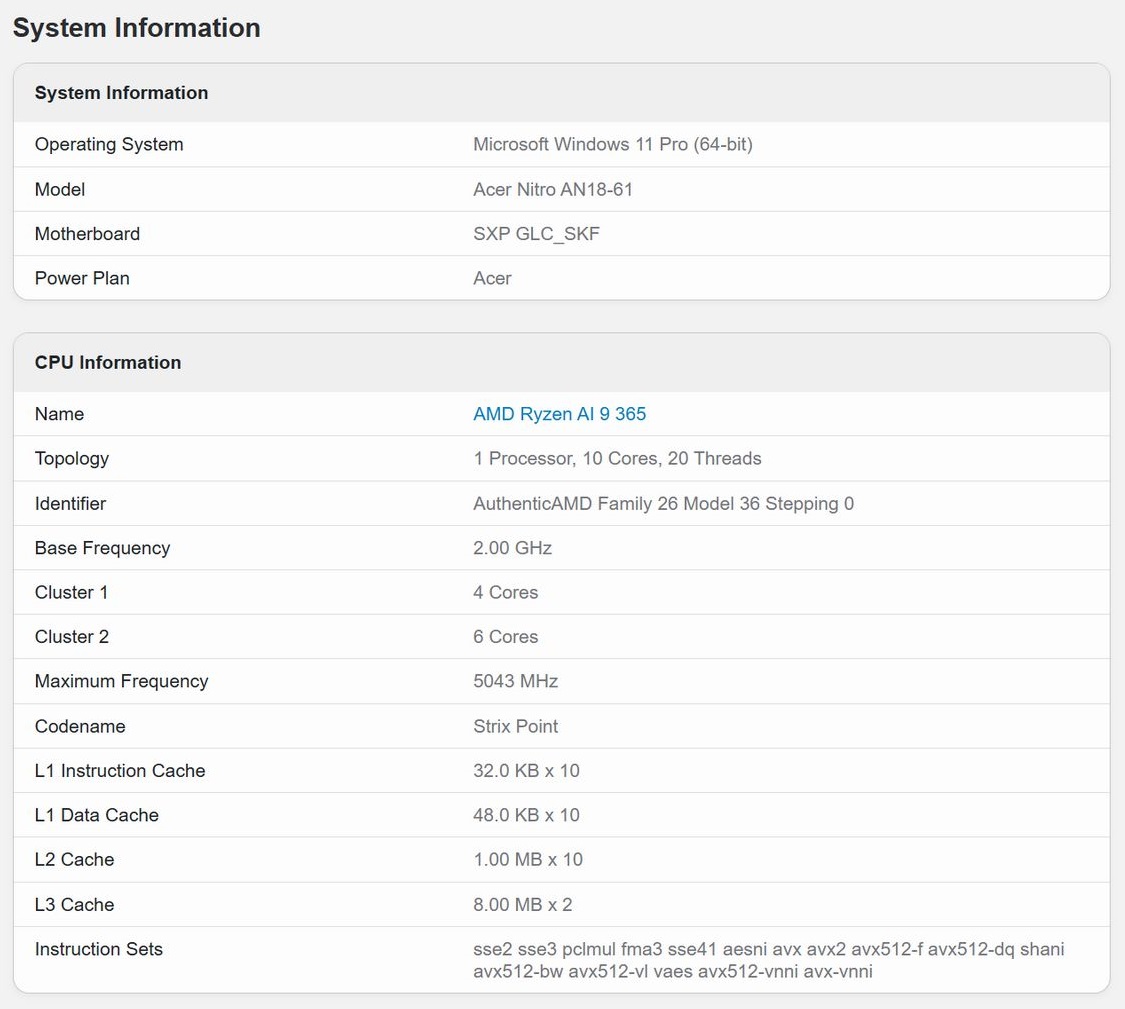Click the 'Codename' label
The width and height of the screenshot is (1125, 1009).
(80, 726)
